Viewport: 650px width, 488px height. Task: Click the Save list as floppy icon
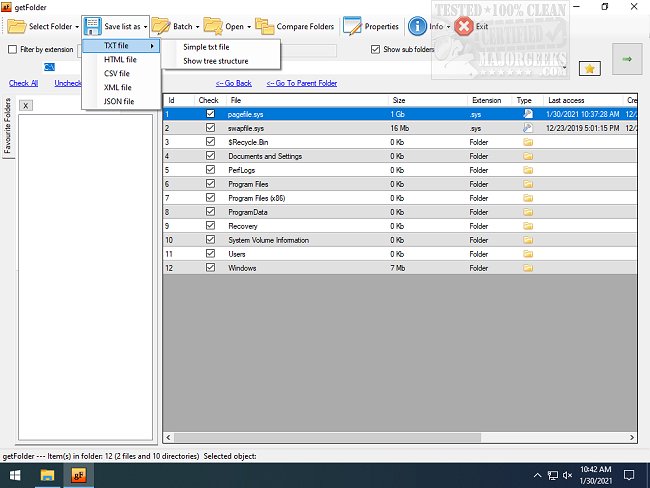(x=92, y=26)
